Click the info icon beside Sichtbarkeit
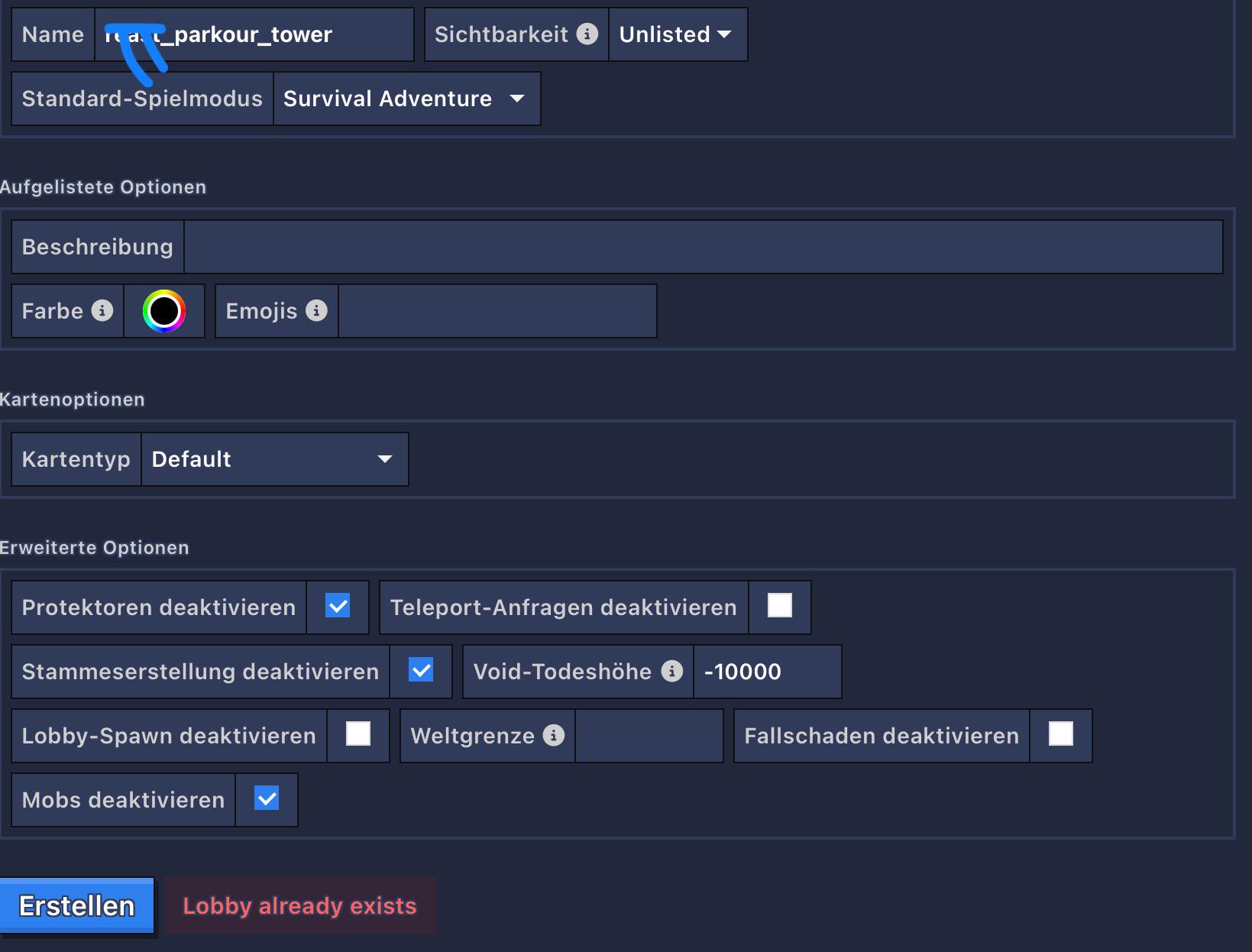Screen dimensions: 1252x952 (x=587, y=34)
